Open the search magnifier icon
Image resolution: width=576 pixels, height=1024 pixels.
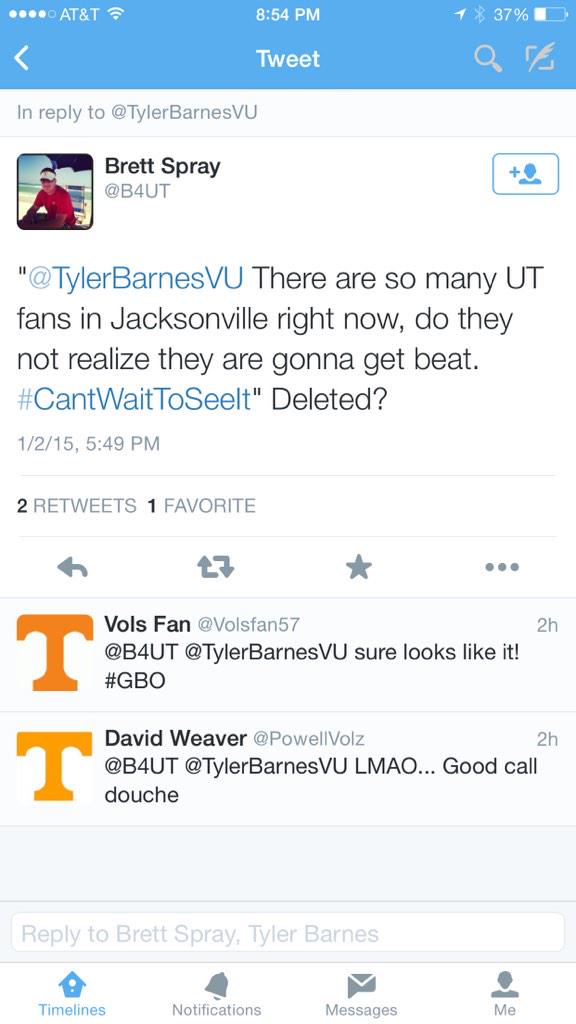(487, 59)
